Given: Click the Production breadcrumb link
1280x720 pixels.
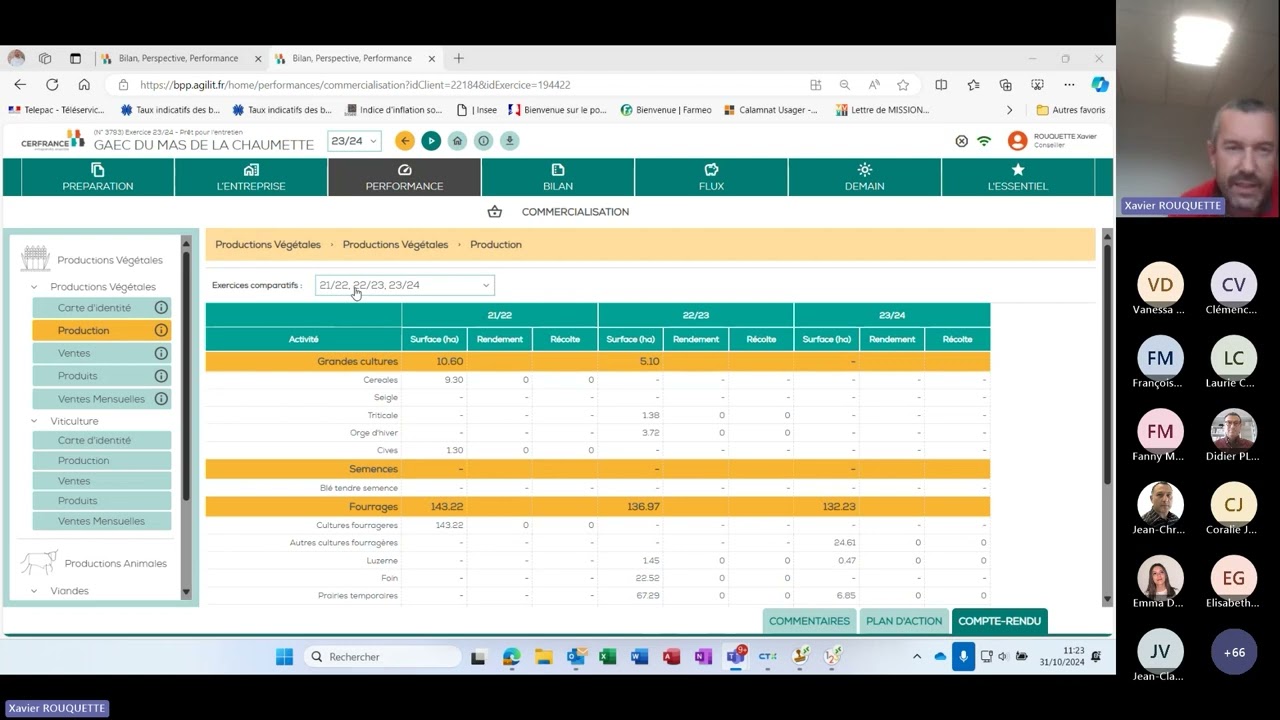Looking at the screenshot, I should point(496,244).
